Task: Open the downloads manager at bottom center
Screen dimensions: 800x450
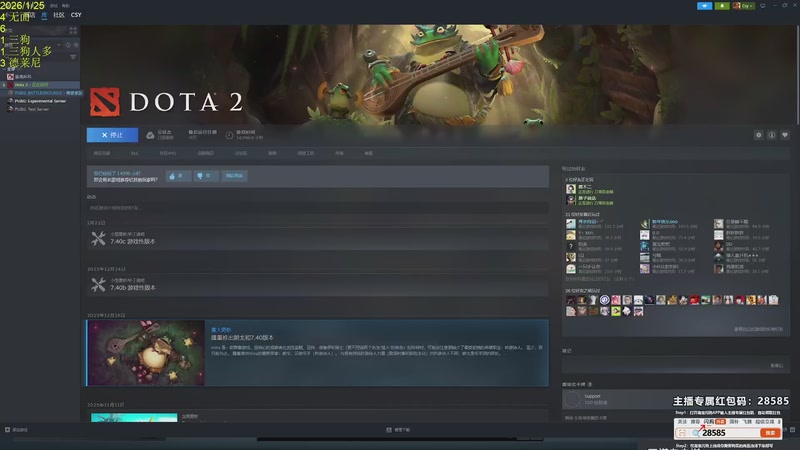Action: (398, 430)
